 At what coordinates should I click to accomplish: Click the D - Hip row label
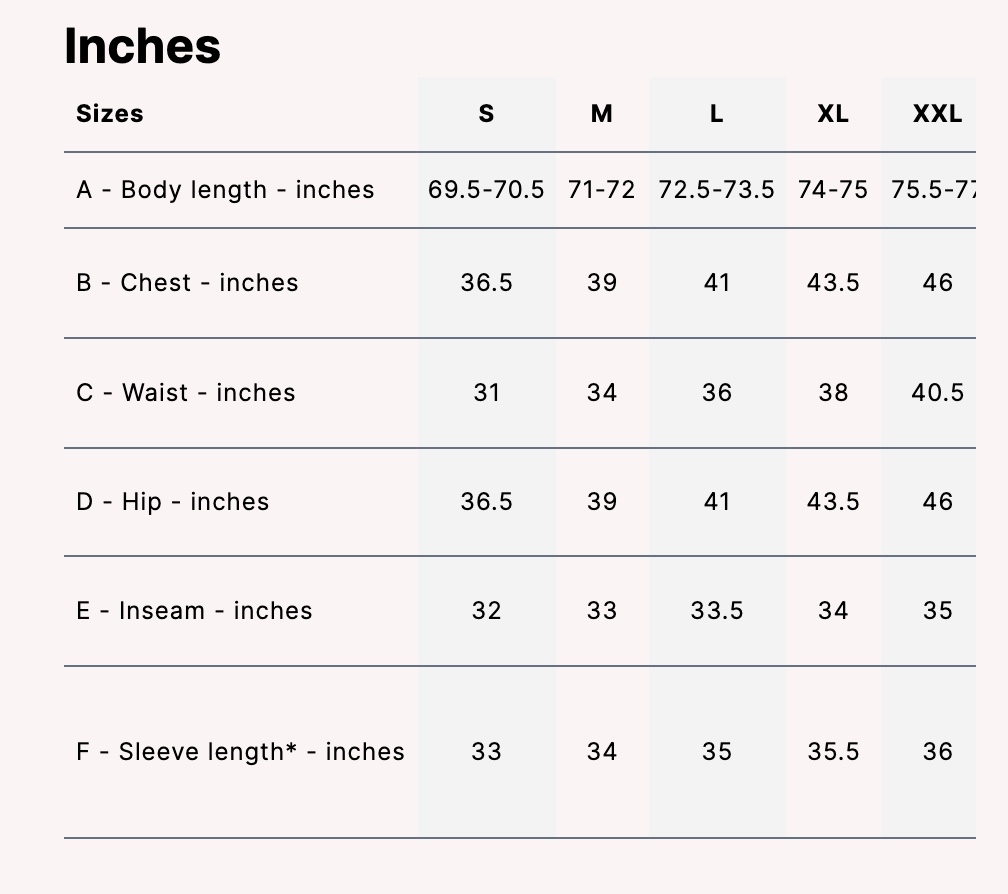pos(173,502)
